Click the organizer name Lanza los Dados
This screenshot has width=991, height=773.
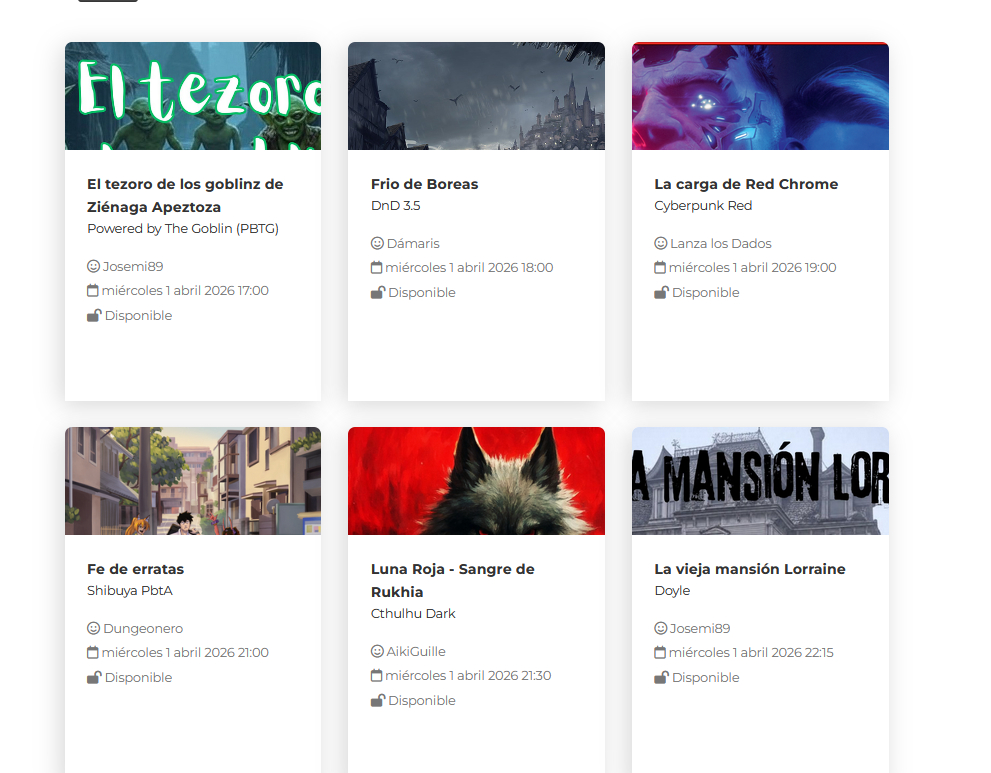(720, 244)
